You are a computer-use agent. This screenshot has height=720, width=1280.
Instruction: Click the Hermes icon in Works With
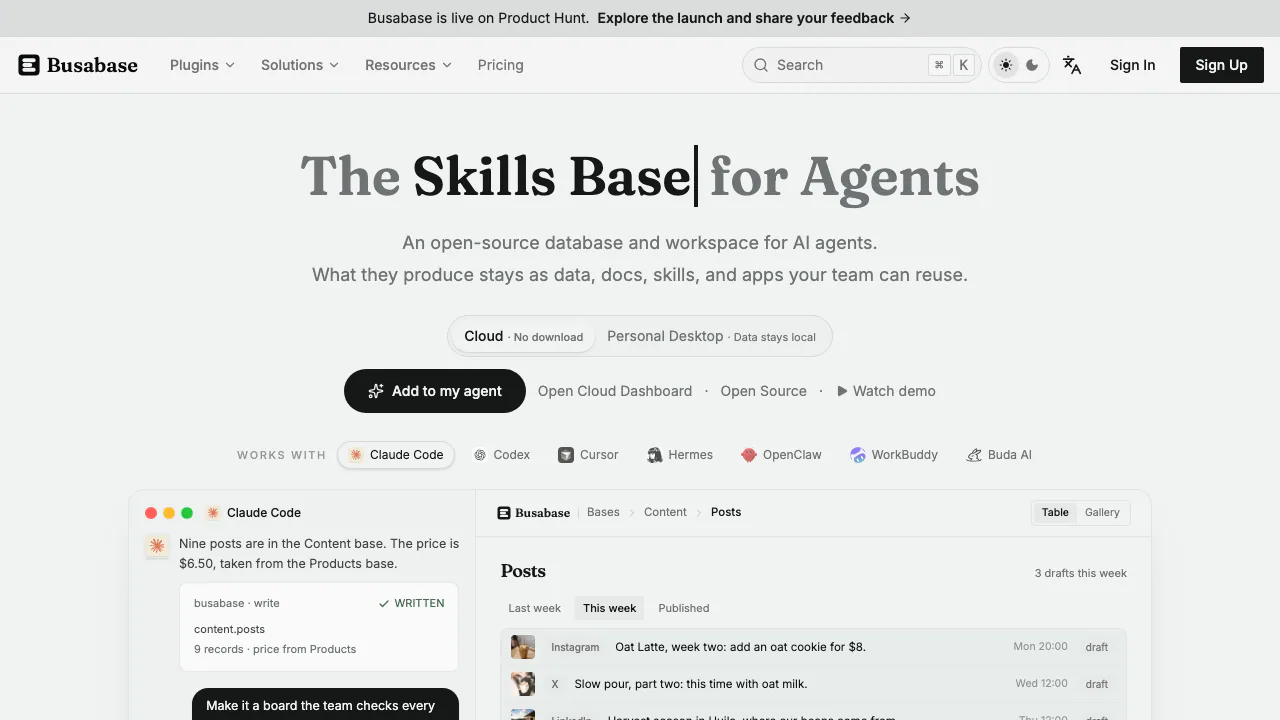click(x=654, y=455)
